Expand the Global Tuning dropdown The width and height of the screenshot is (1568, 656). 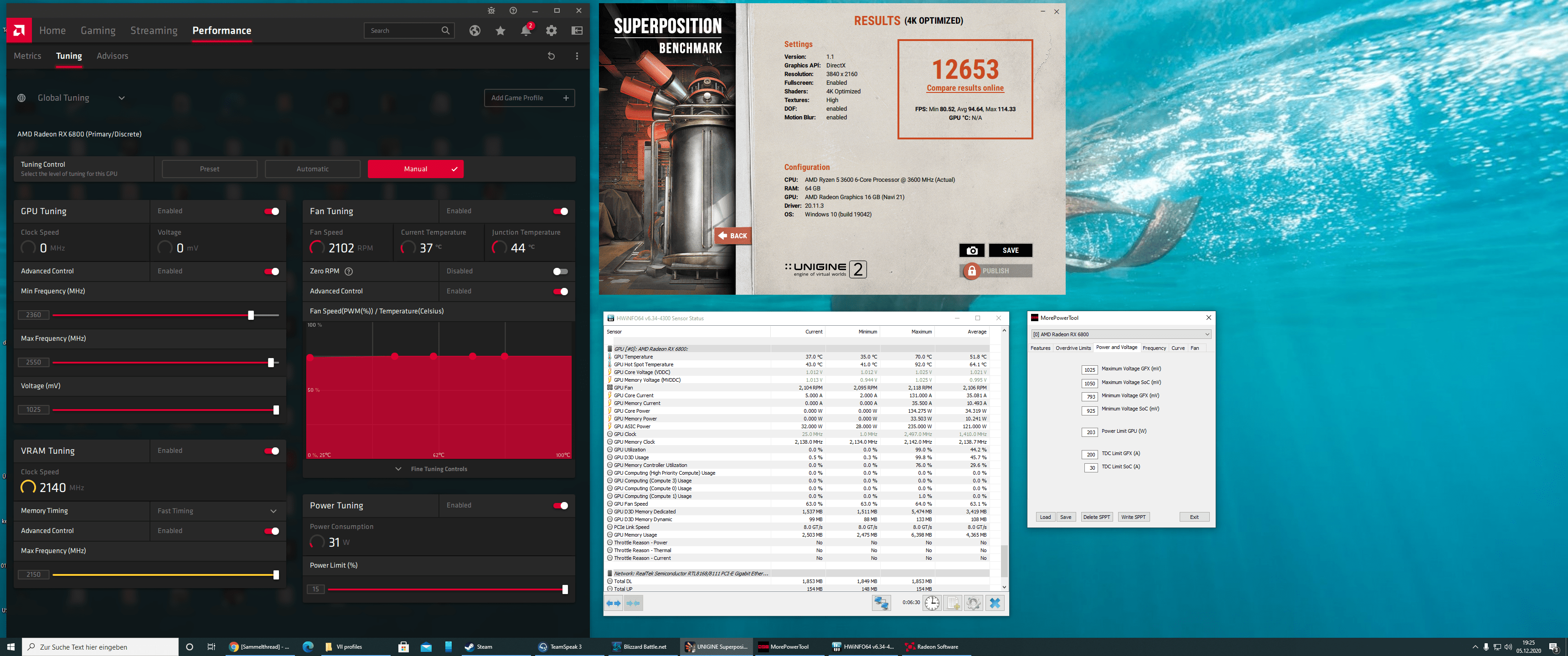122,98
